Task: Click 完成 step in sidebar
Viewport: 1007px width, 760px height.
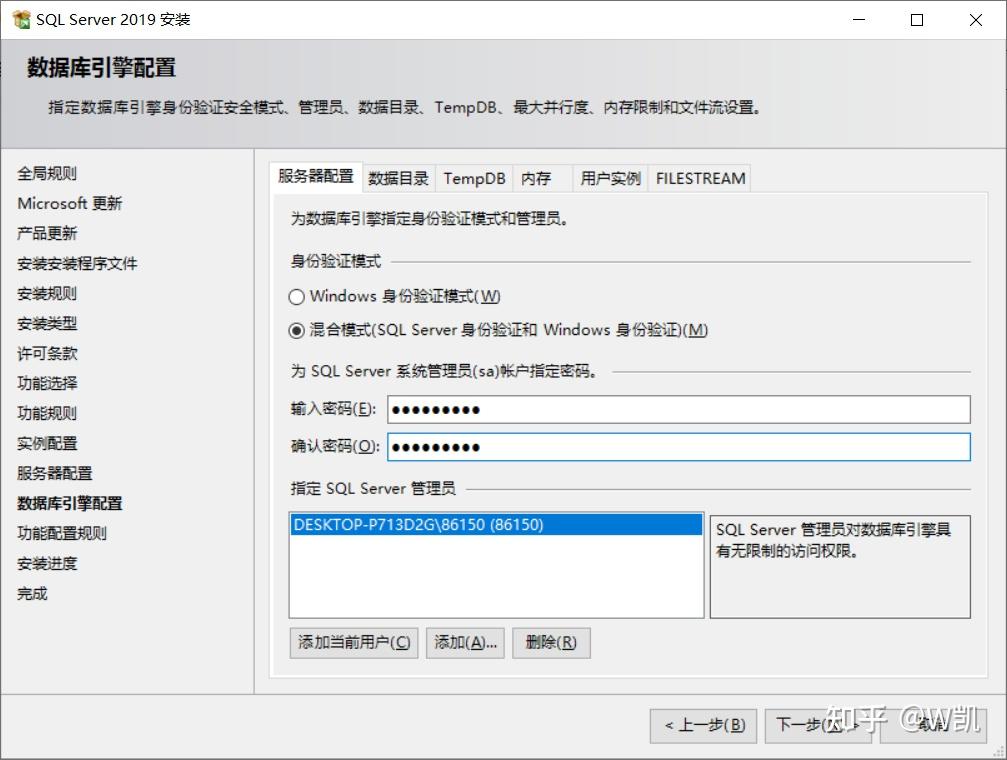Action: pyautogui.click(x=32, y=594)
